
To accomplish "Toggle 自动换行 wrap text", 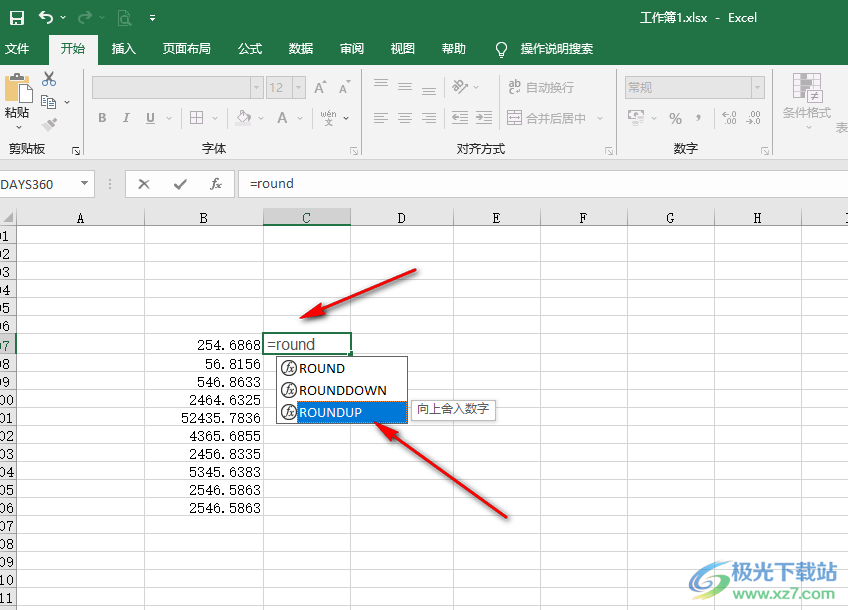I will click(x=541, y=87).
